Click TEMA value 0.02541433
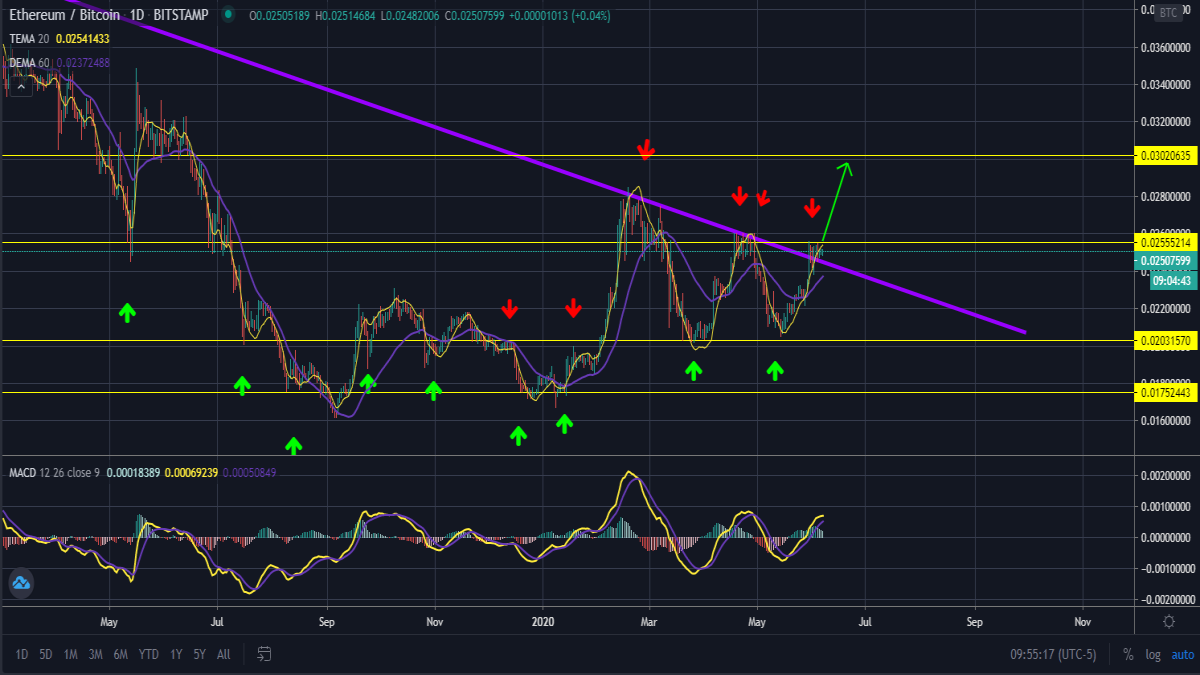Image resolution: width=1200 pixels, height=675 pixels. 82,38
